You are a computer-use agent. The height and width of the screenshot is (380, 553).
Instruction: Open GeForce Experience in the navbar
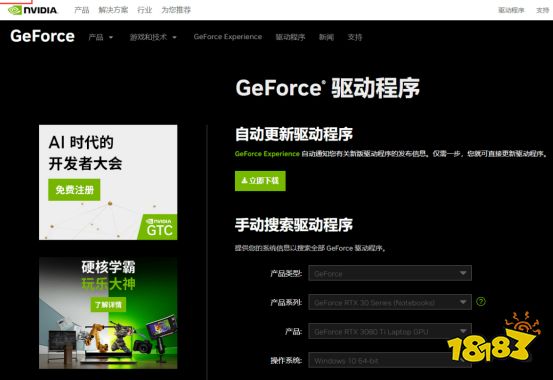tap(228, 37)
